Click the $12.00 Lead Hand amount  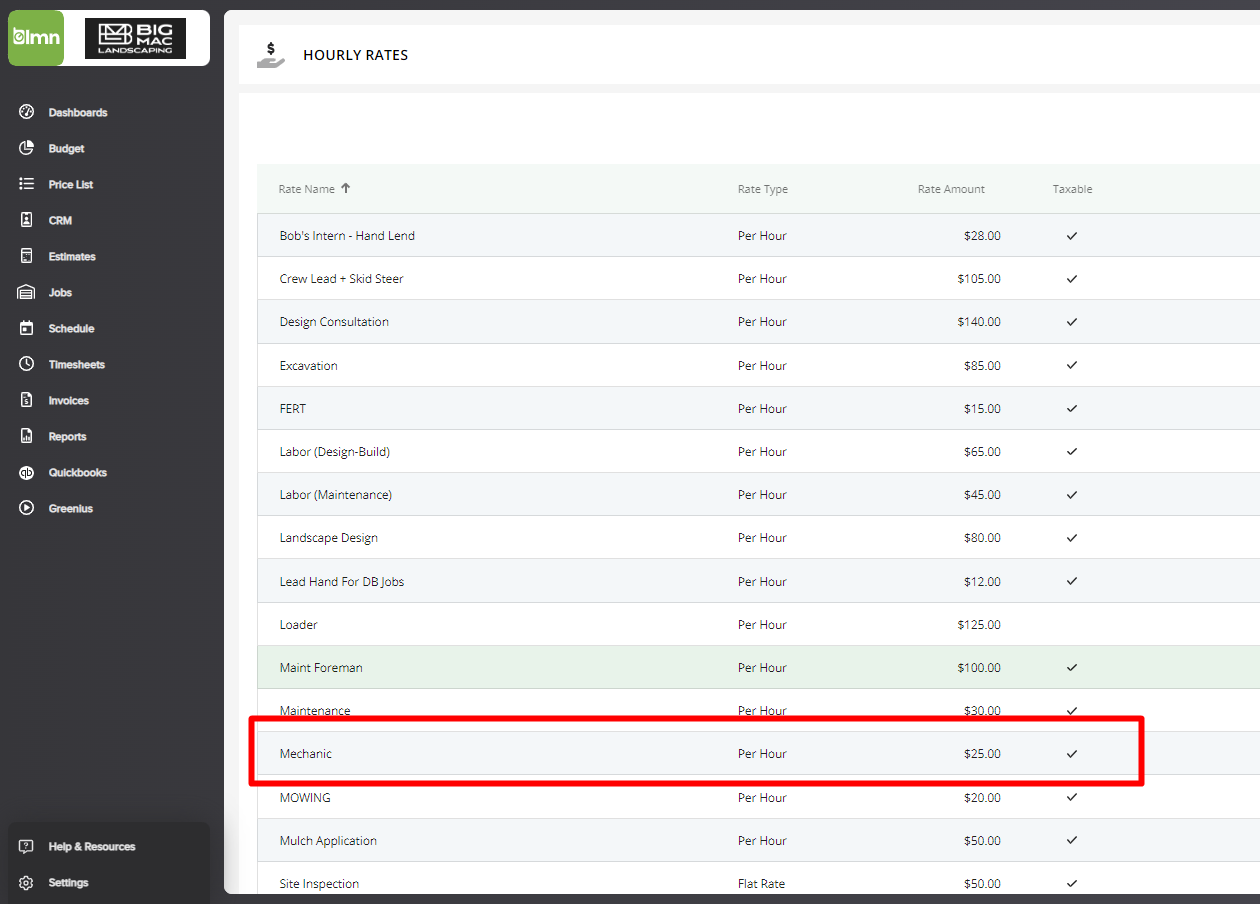(982, 582)
